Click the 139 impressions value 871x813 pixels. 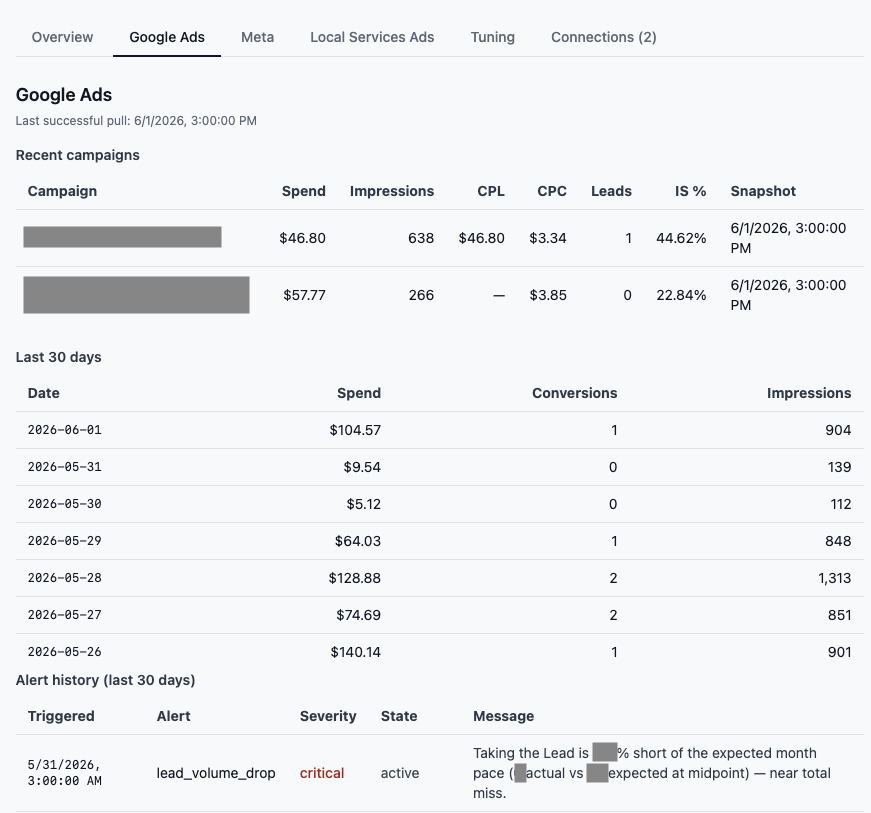click(839, 467)
